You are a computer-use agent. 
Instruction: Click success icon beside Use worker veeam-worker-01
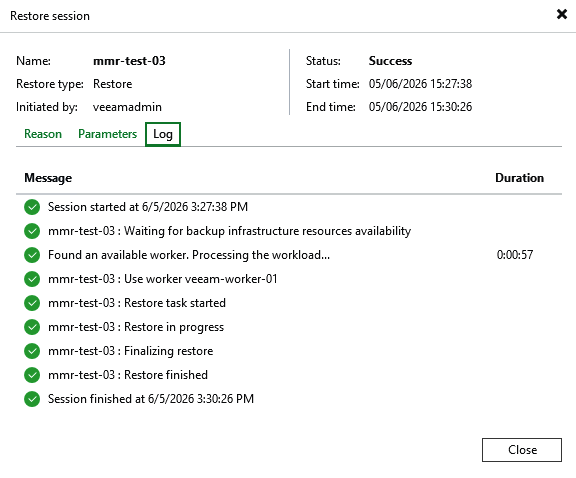[x=32, y=279]
